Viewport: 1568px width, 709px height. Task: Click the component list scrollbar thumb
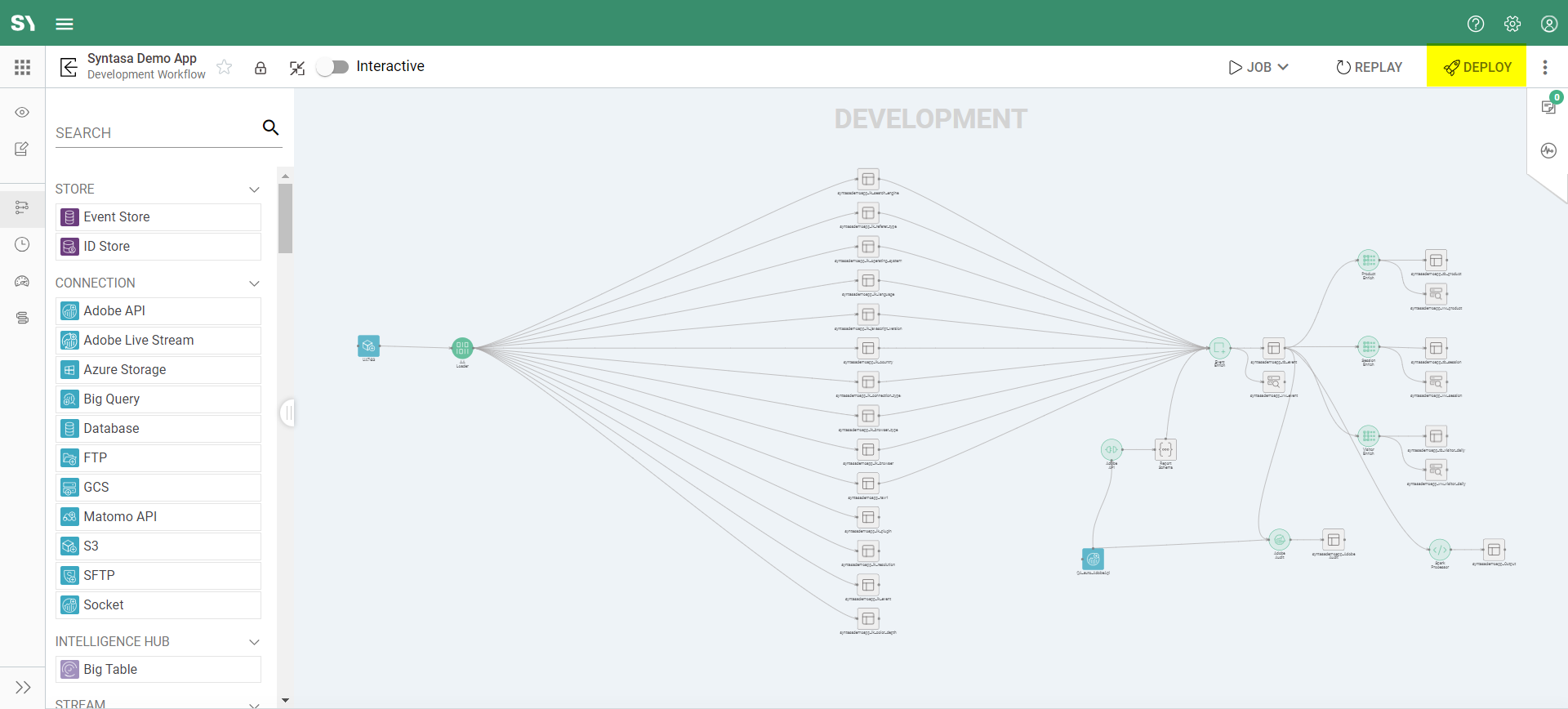click(285, 217)
